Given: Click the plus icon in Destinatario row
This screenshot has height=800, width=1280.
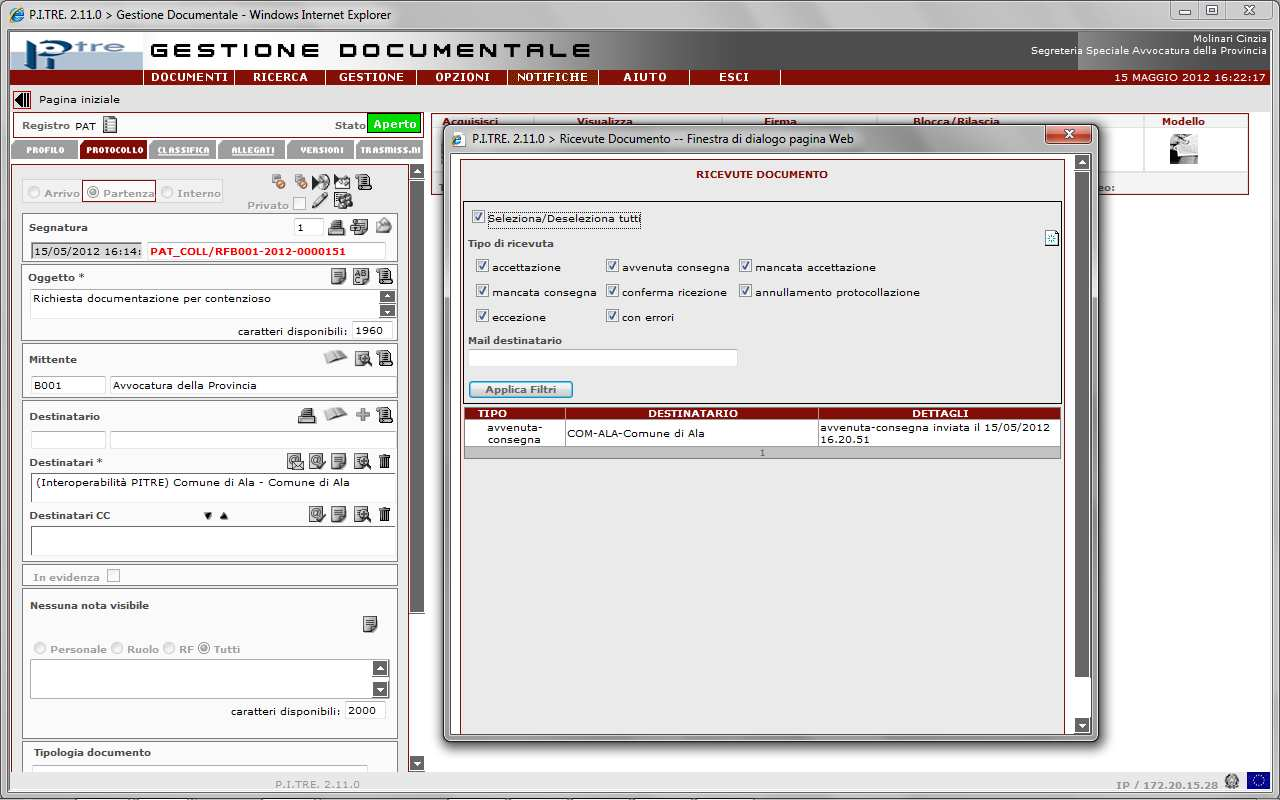Looking at the screenshot, I should coord(363,415).
